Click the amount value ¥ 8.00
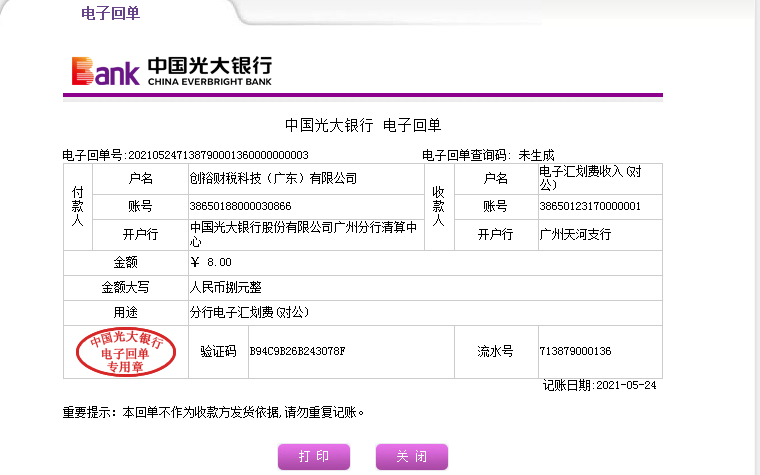Viewport: 760px width, 475px height. [211, 262]
